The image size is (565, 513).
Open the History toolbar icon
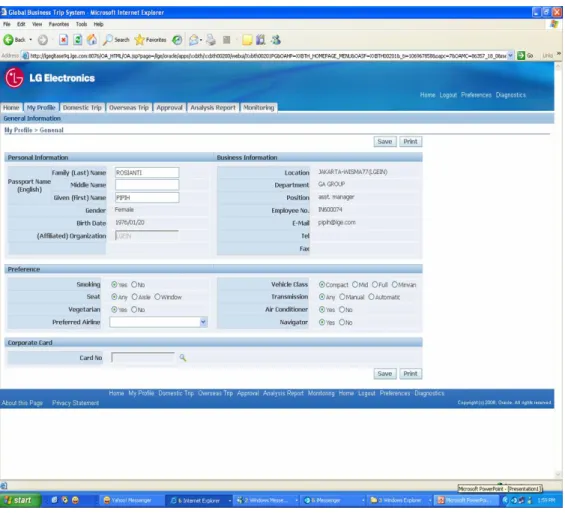click(x=177, y=40)
